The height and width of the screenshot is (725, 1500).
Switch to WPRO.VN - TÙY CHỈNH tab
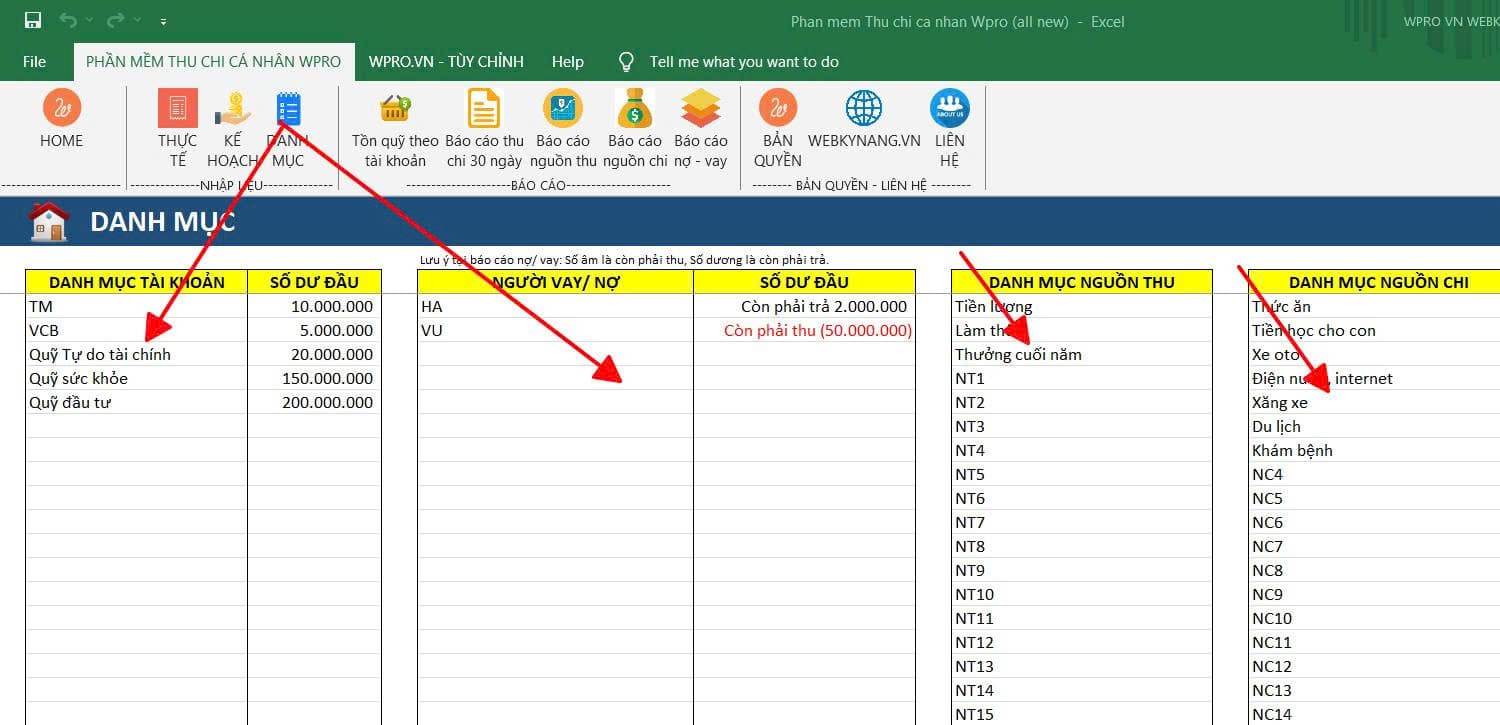pos(446,62)
